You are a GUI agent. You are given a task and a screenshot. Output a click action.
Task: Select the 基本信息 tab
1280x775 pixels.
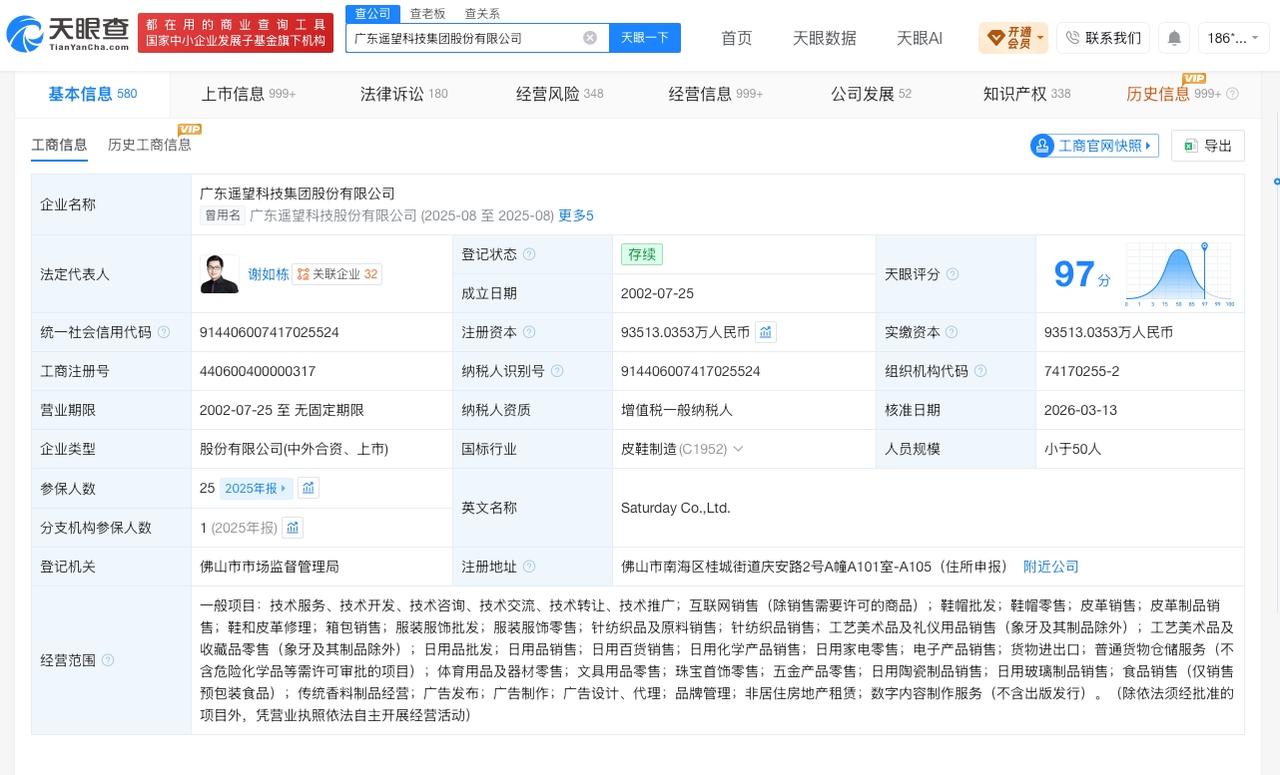coord(93,94)
